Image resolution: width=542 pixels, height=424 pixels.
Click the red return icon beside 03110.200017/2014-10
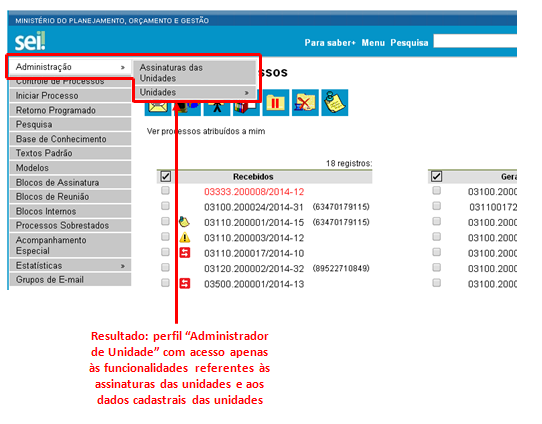click(185, 253)
